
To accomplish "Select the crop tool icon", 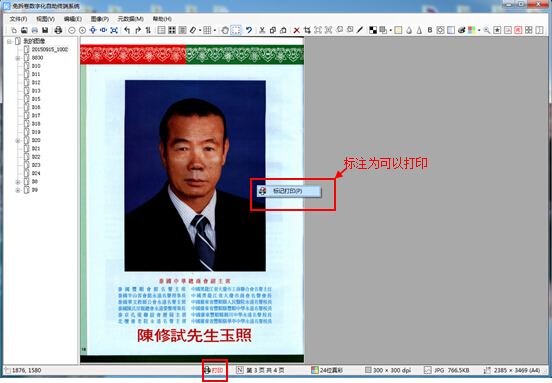I will [307, 31].
